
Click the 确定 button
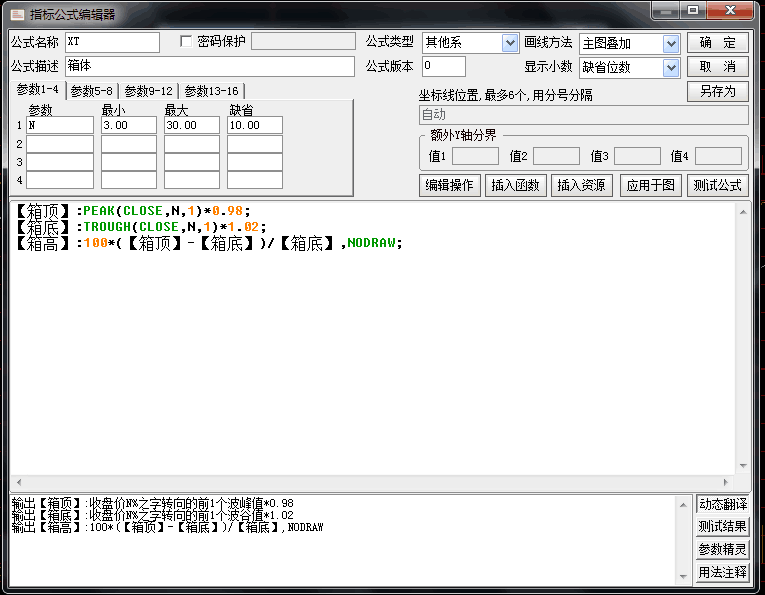tap(717, 43)
